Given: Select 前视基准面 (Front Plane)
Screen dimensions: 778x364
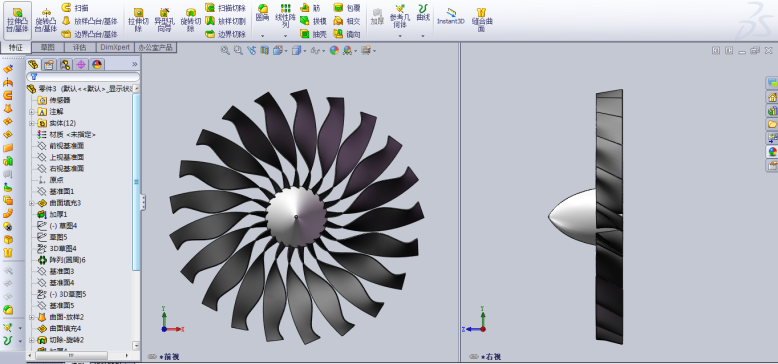Looking at the screenshot, I should pos(61,146).
